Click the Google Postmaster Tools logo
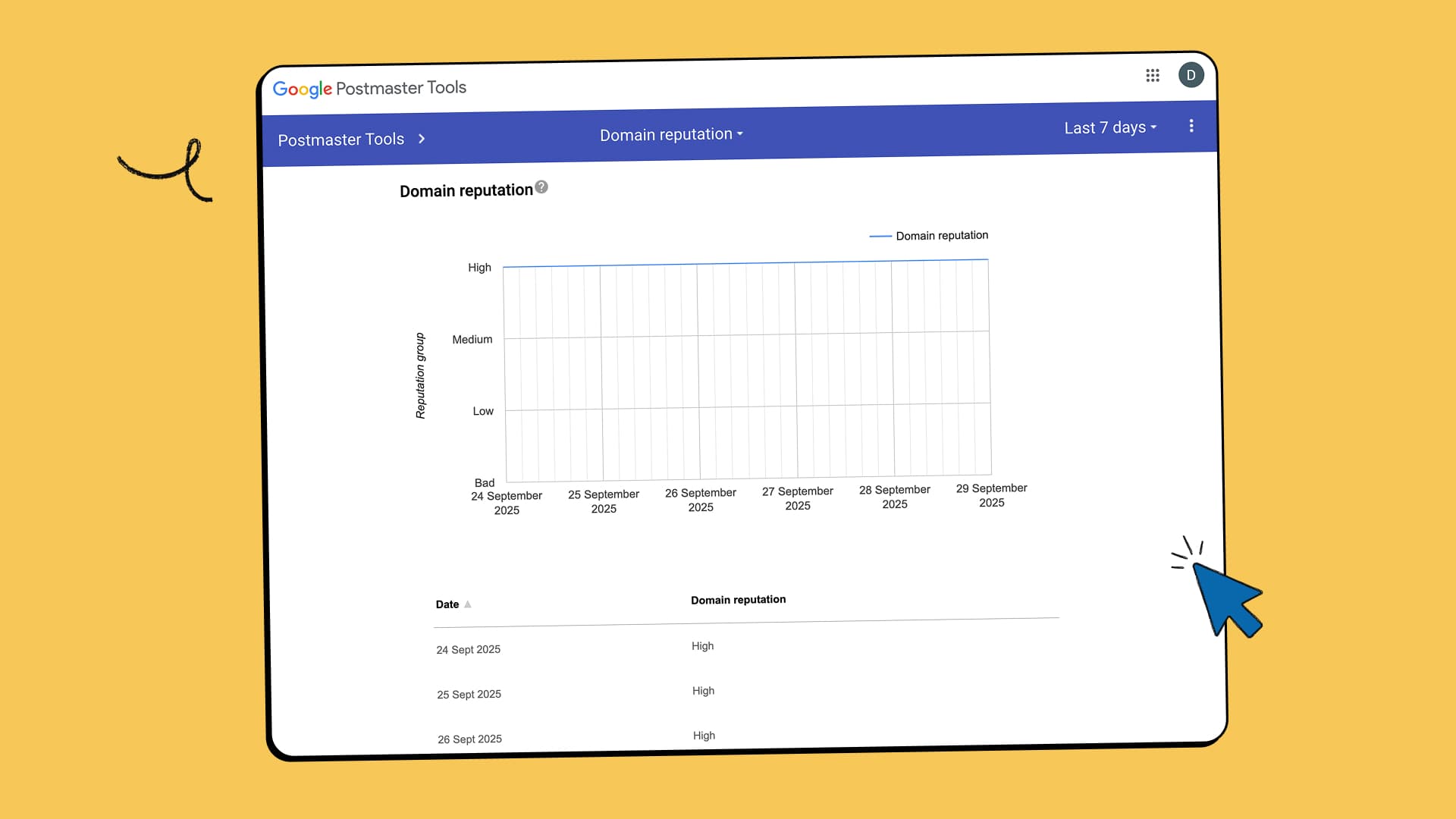 369,88
